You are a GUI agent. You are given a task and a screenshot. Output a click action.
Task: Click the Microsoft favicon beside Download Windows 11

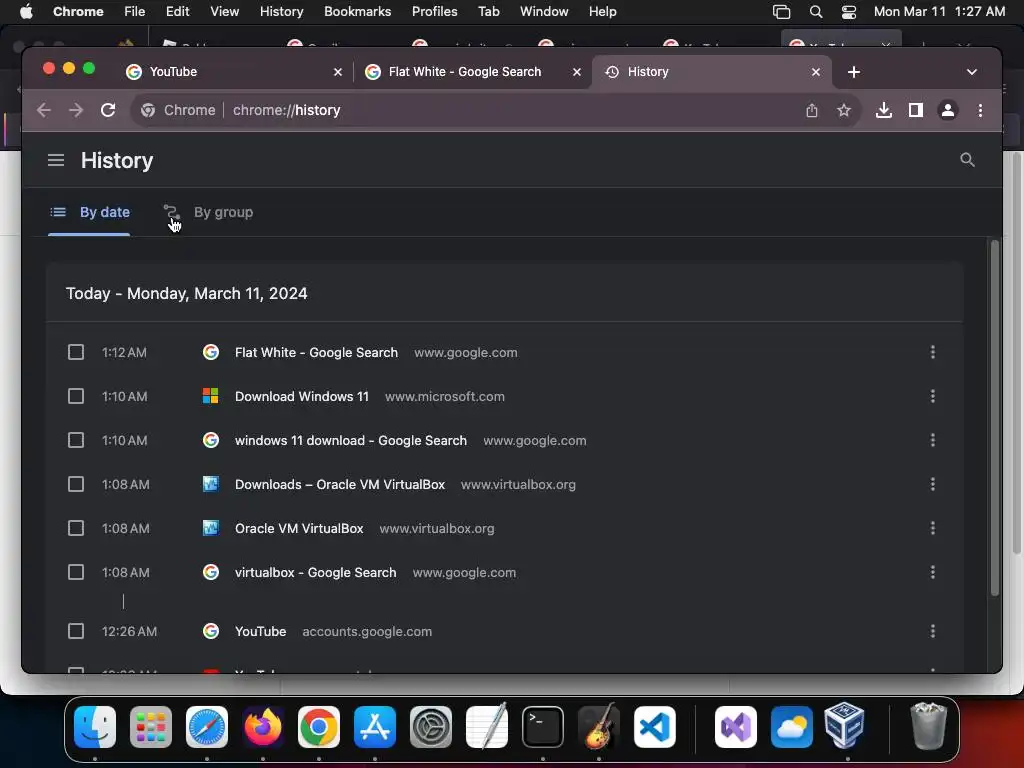point(210,396)
